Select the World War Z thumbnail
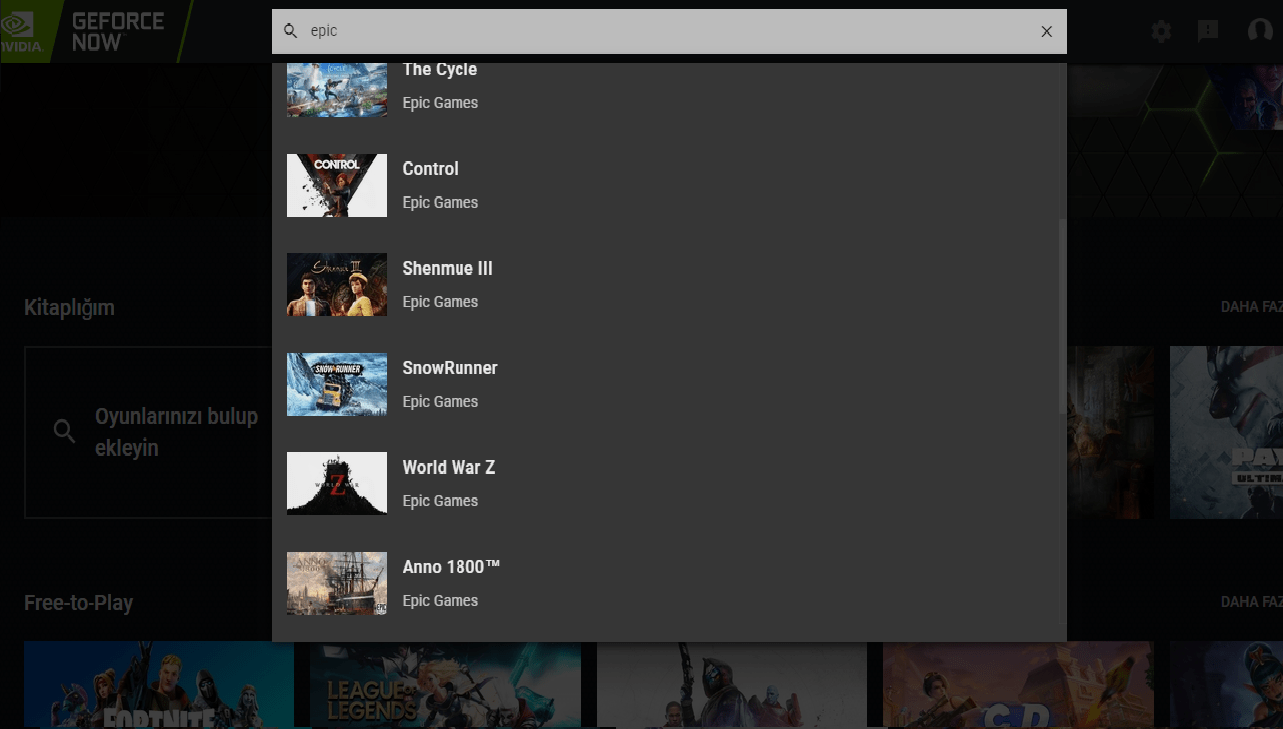1283x729 pixels. (x=337, y=484)
